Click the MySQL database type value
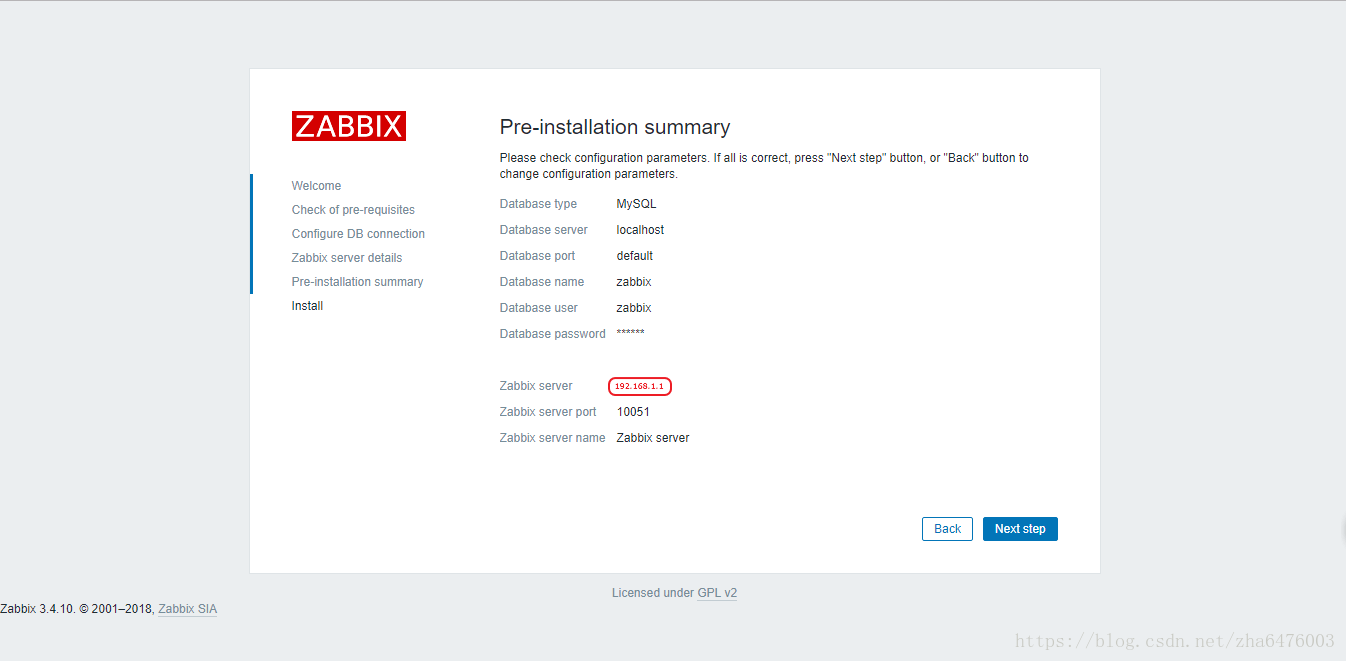The height and width of the screenshot is (661, 1346). point(636,204)
